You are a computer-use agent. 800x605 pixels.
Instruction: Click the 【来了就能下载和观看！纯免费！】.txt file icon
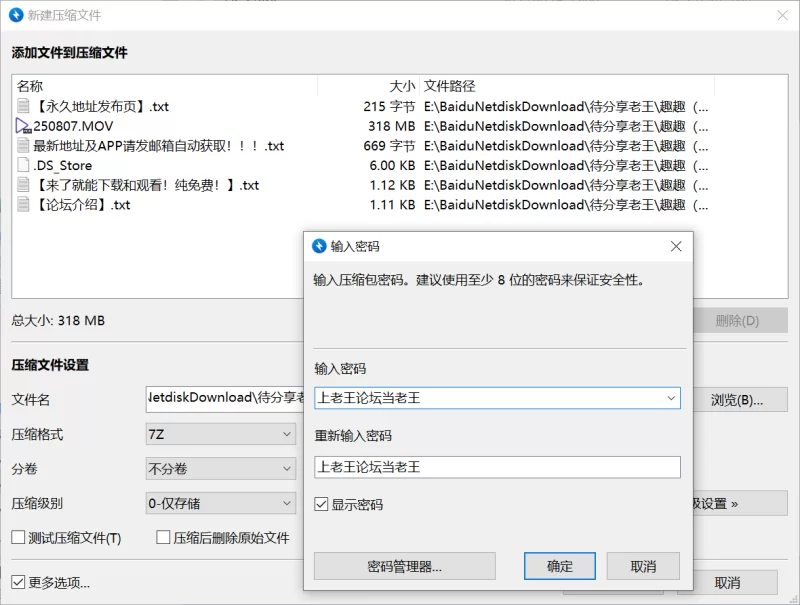click(24, 185)
